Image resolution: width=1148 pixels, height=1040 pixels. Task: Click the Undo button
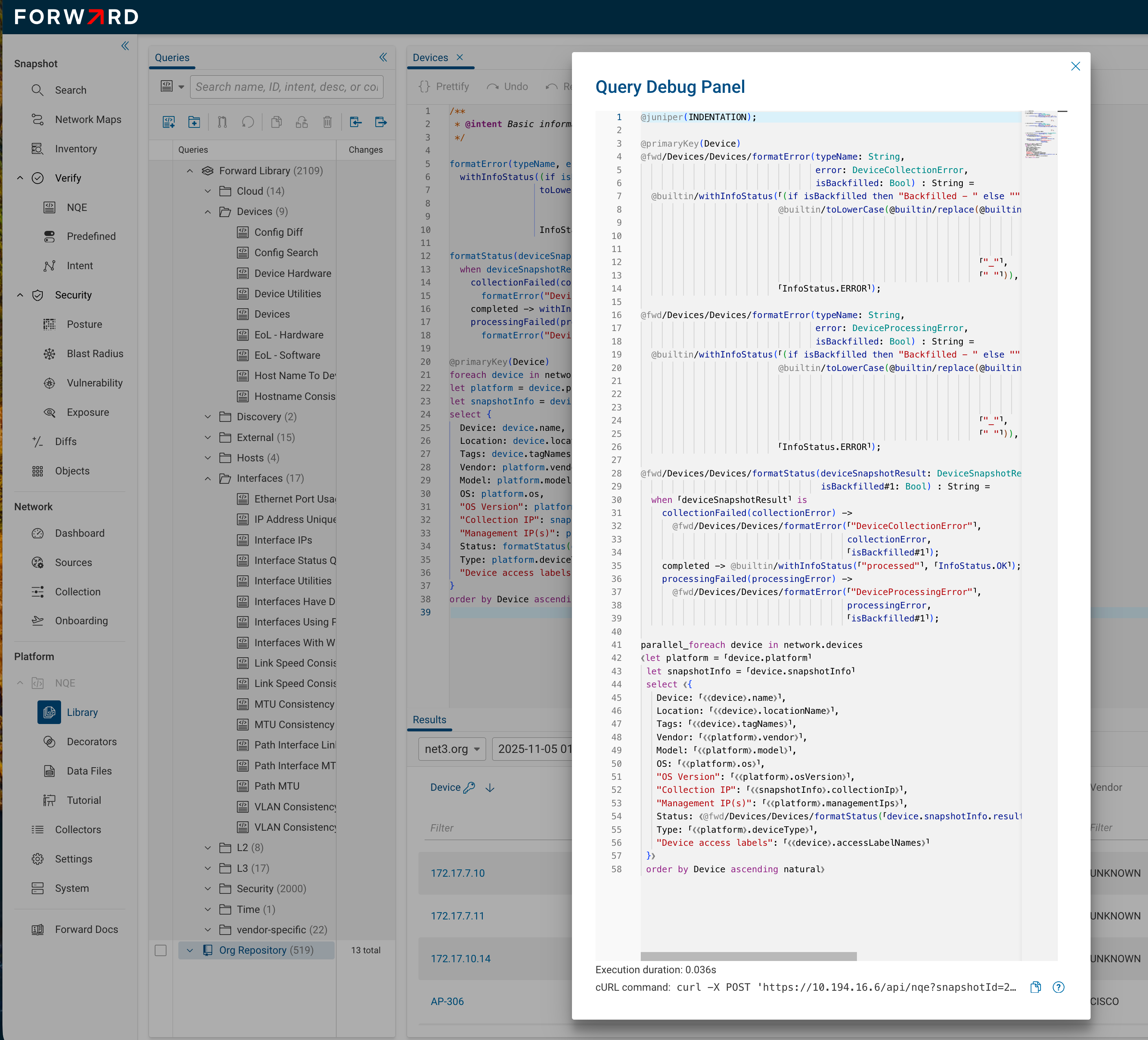pos(507,87)
